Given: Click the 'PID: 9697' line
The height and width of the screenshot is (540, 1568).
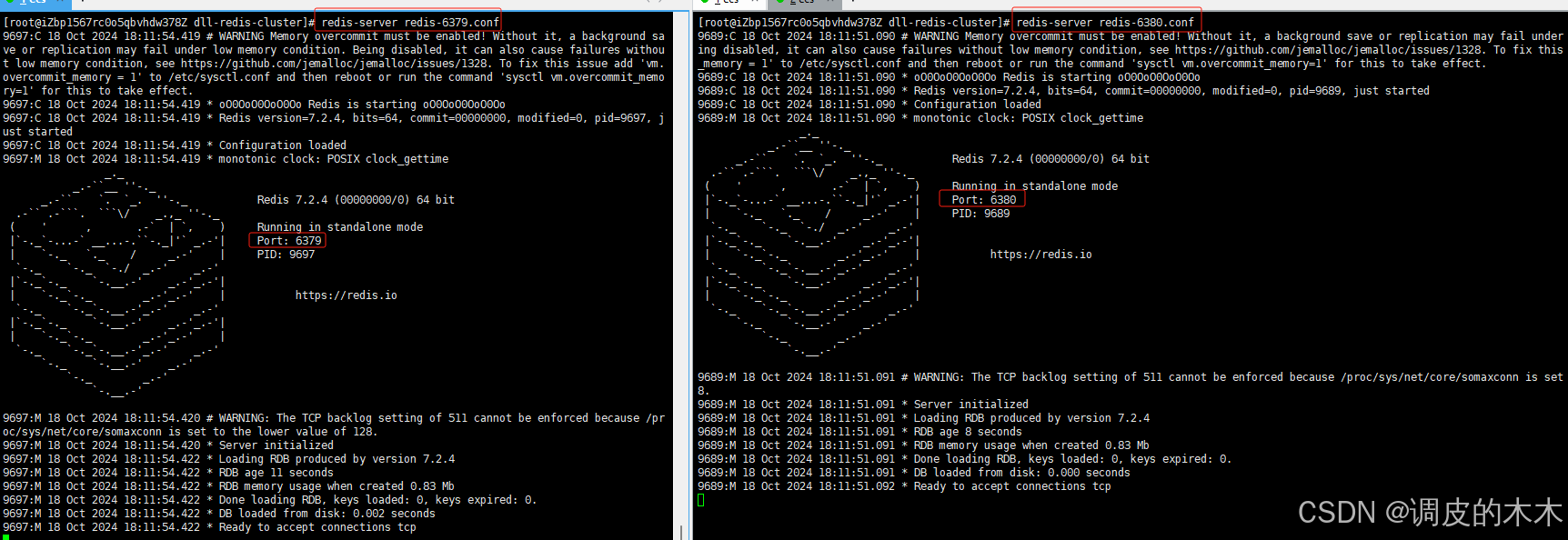Looking at the screenshot, I should coord(286,255).
